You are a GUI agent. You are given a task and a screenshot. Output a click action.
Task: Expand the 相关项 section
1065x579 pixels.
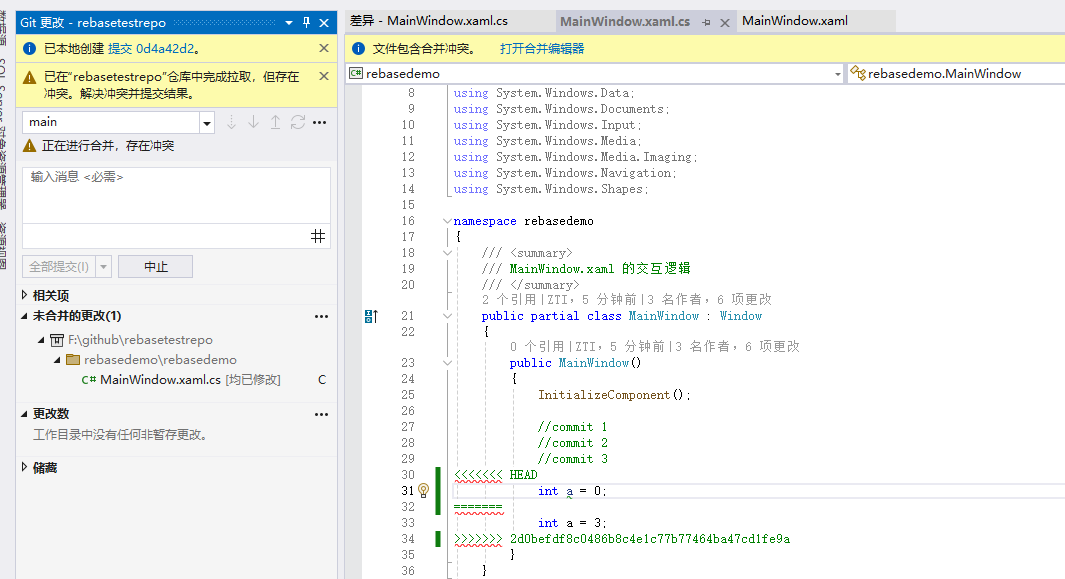[x=24, y=295]
